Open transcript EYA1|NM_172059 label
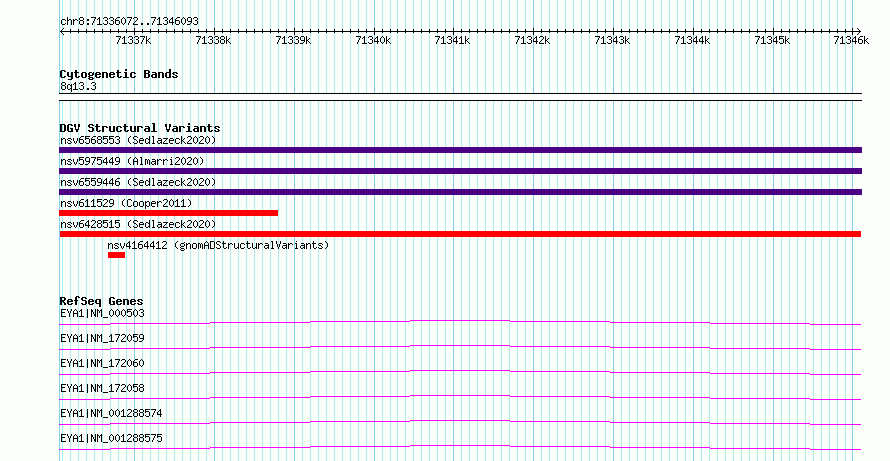 [102, 338]
